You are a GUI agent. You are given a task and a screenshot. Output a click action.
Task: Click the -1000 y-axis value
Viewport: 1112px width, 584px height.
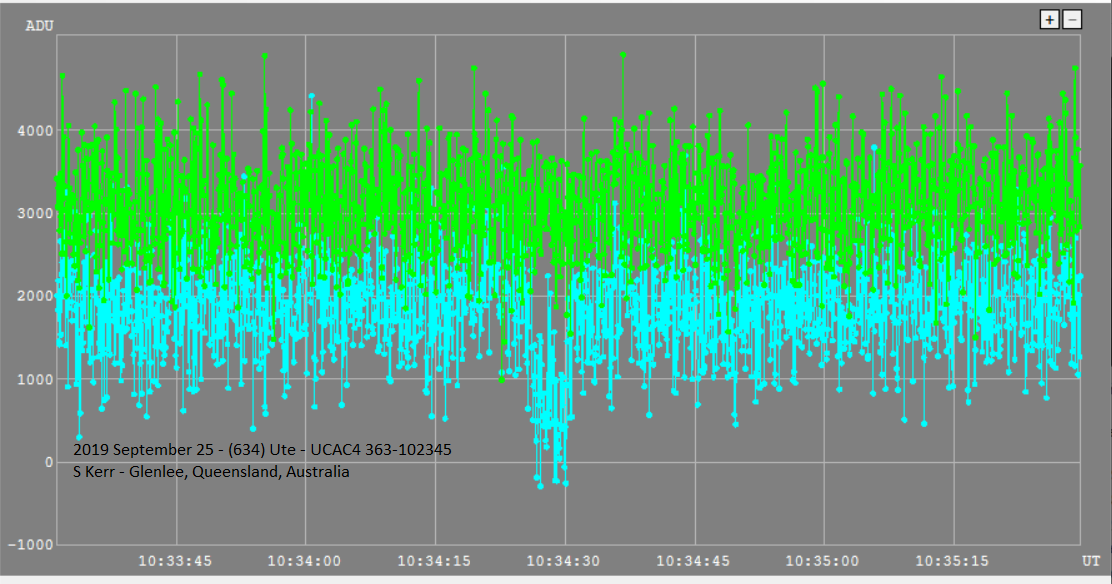(30, 545)
